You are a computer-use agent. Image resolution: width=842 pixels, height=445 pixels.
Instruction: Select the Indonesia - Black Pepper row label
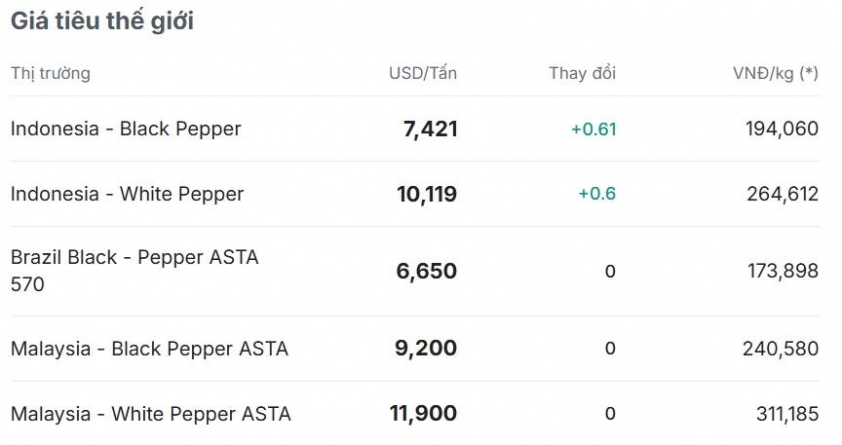click(126, 129)
